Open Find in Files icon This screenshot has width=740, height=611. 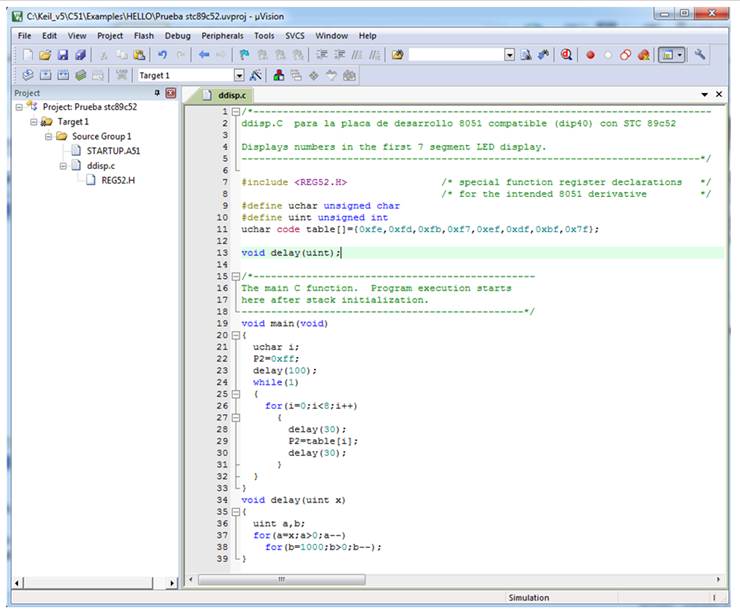point(397,55)
